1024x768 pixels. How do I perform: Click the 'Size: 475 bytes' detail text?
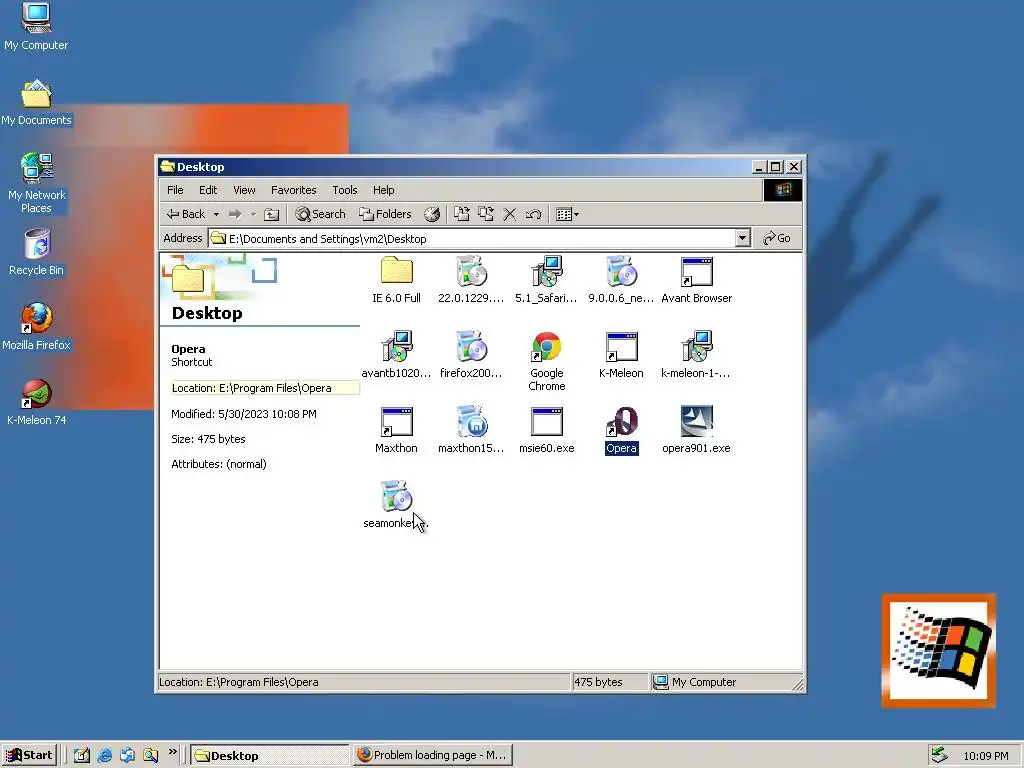pyautogui.click(x=208, y=439)
